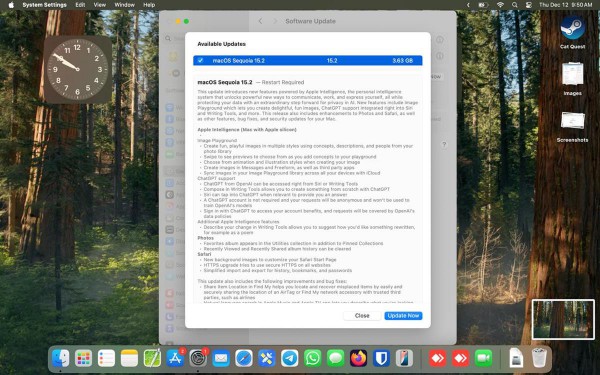The height and width of the screenshot is (375, 600).
Task: Click Close in the Available Updates dialog
Action: click(x=362, y=316)
